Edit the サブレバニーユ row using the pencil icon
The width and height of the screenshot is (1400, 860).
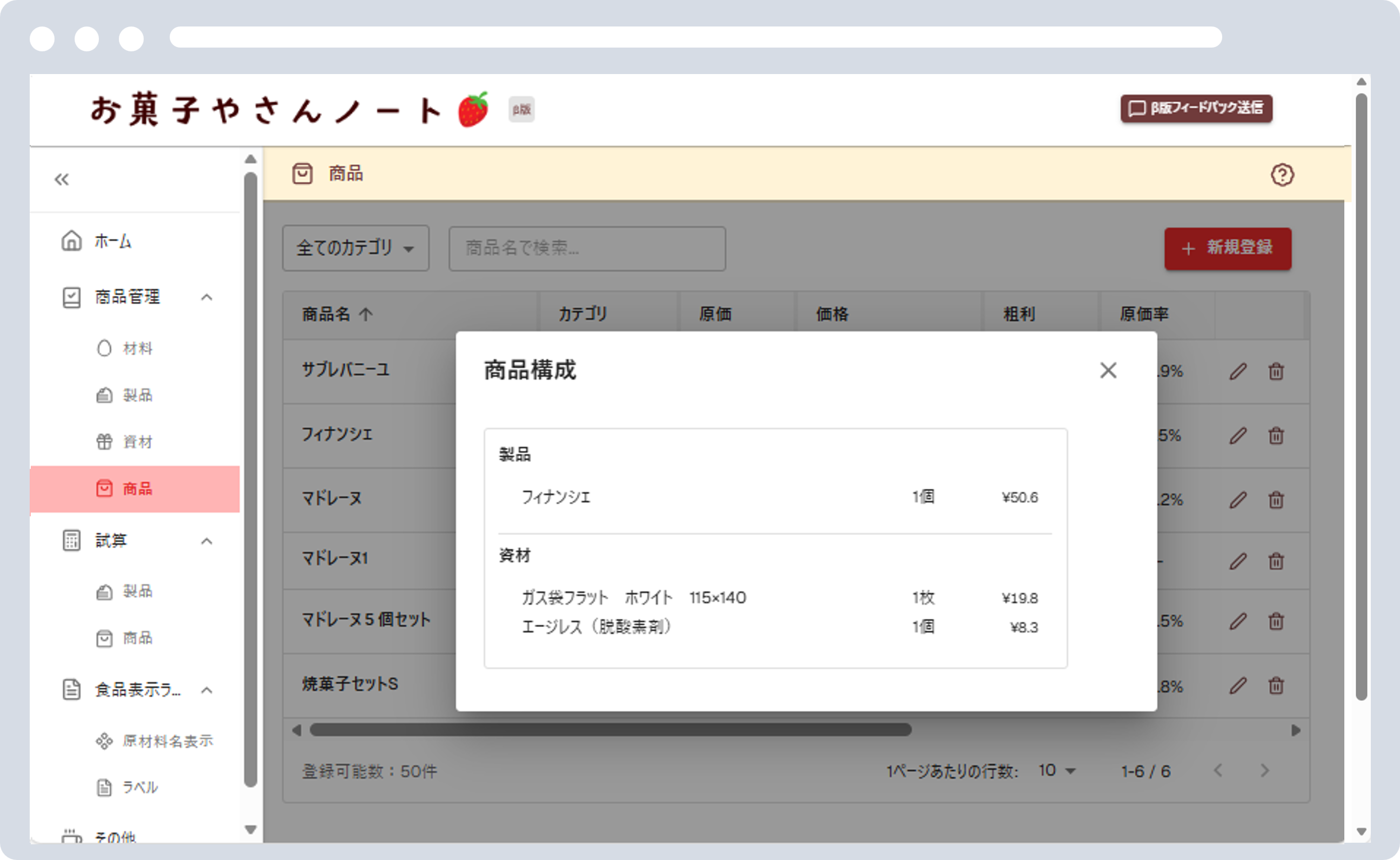click(x=1238, y=371)
